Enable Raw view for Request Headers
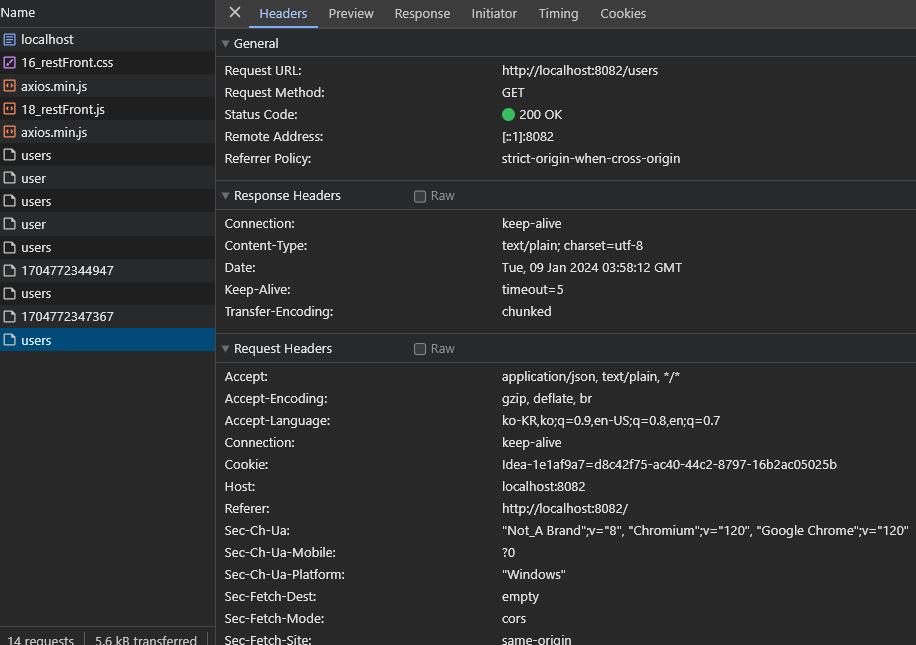 419,349
